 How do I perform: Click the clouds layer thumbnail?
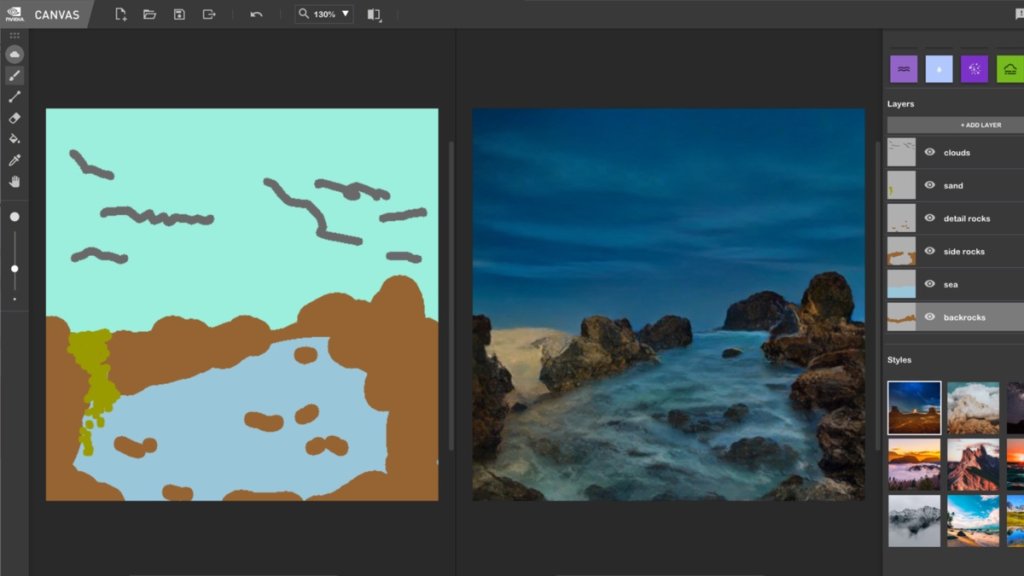pos(901,152)
